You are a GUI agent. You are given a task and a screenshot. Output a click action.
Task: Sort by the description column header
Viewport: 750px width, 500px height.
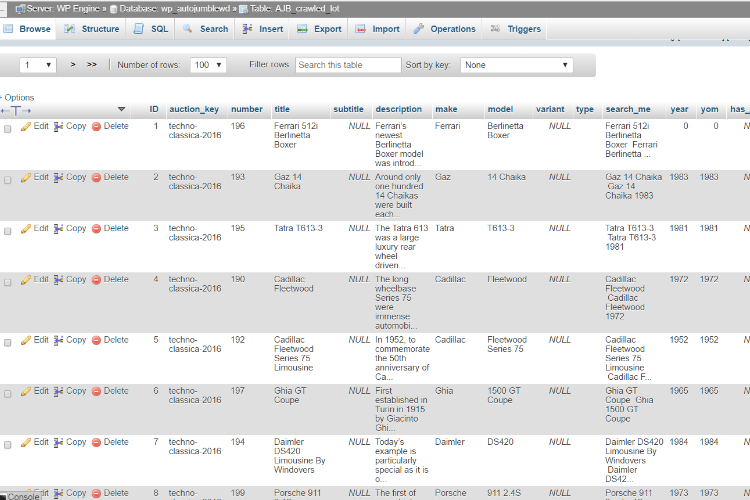pyautogui.click(x=398, y=109)
